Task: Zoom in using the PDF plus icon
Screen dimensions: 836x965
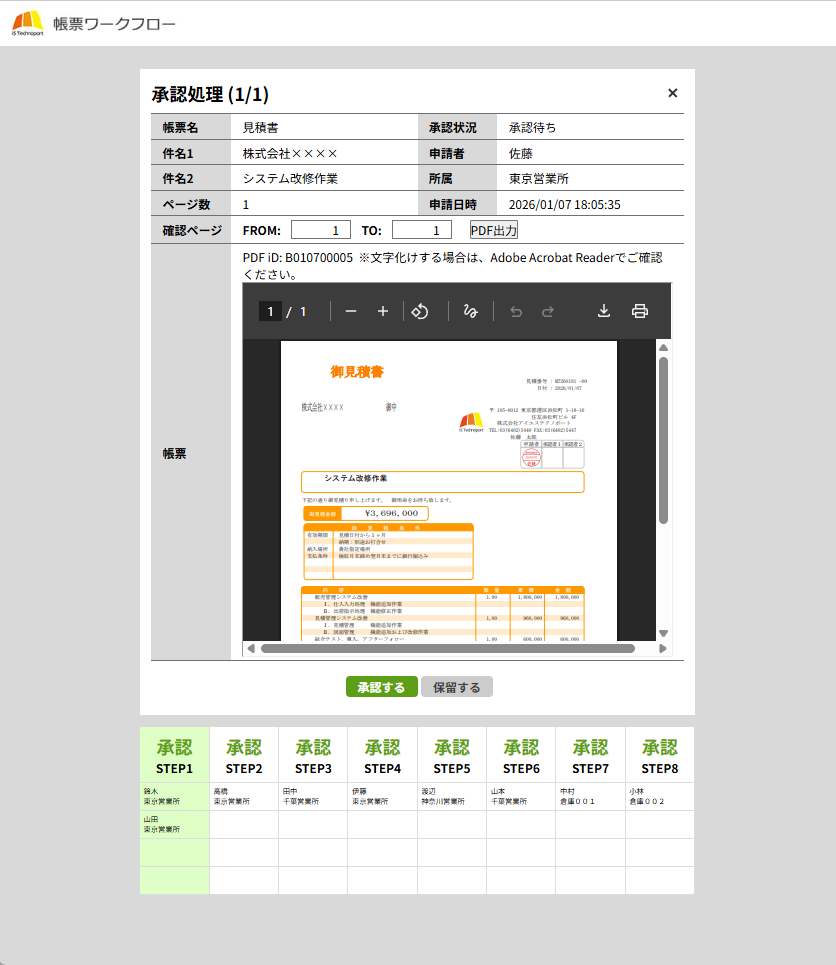Action: [x=382, y=311]
